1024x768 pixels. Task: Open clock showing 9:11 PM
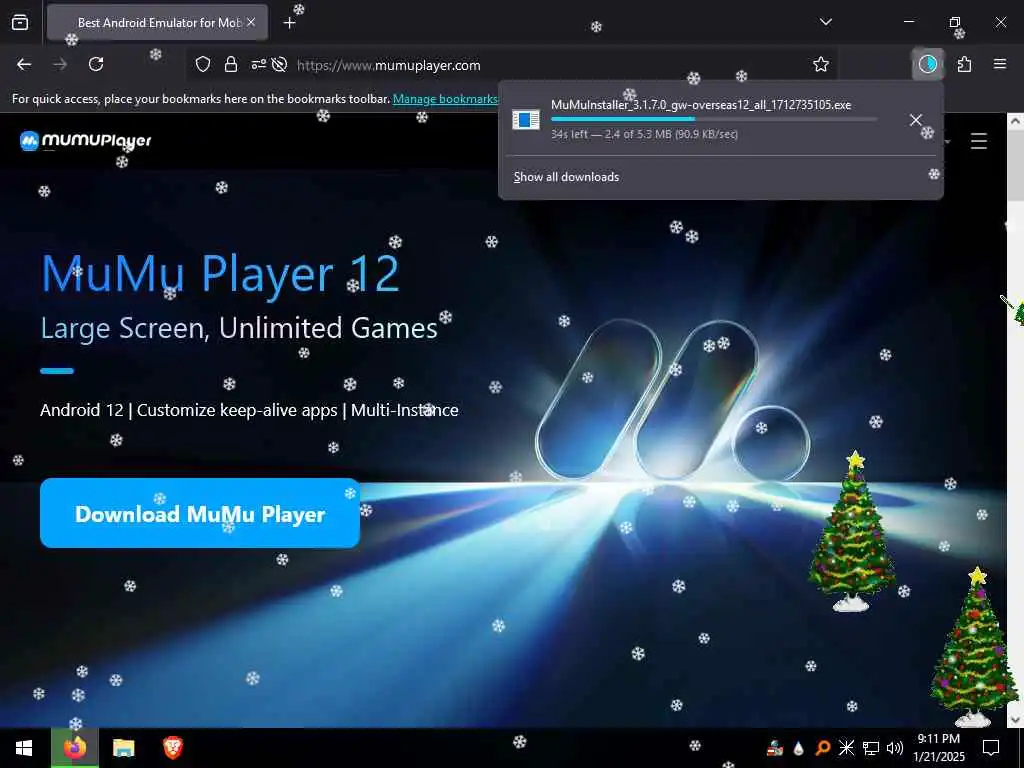click(x=938, y=748)
